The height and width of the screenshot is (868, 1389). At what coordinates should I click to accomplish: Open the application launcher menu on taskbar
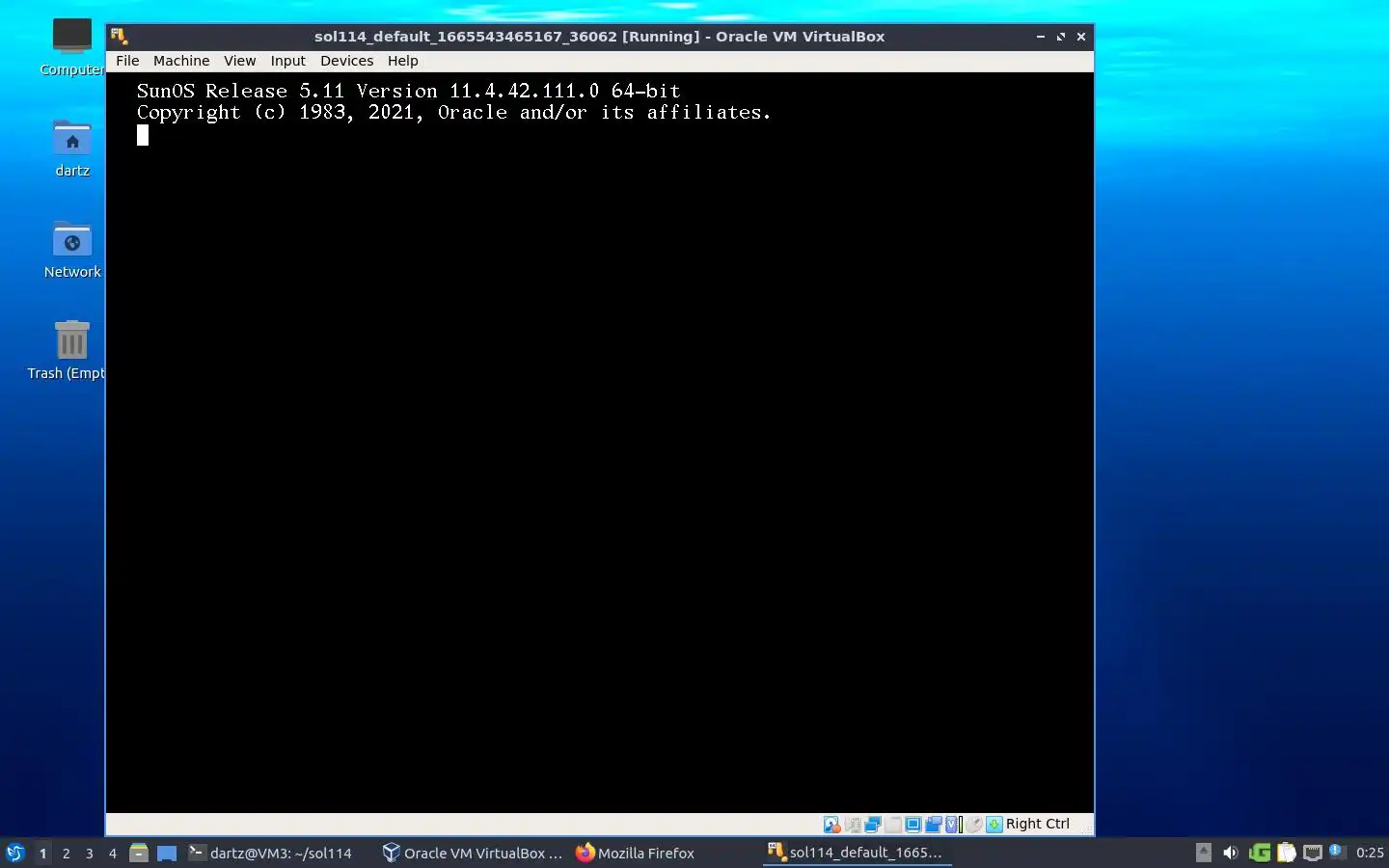14,853
